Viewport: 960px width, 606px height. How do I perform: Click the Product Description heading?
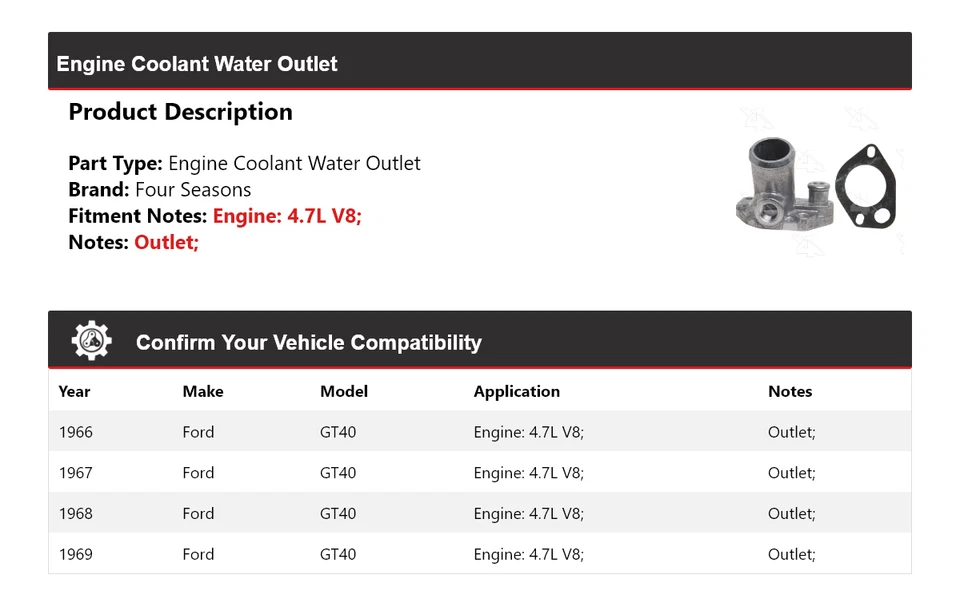point(180,112)
